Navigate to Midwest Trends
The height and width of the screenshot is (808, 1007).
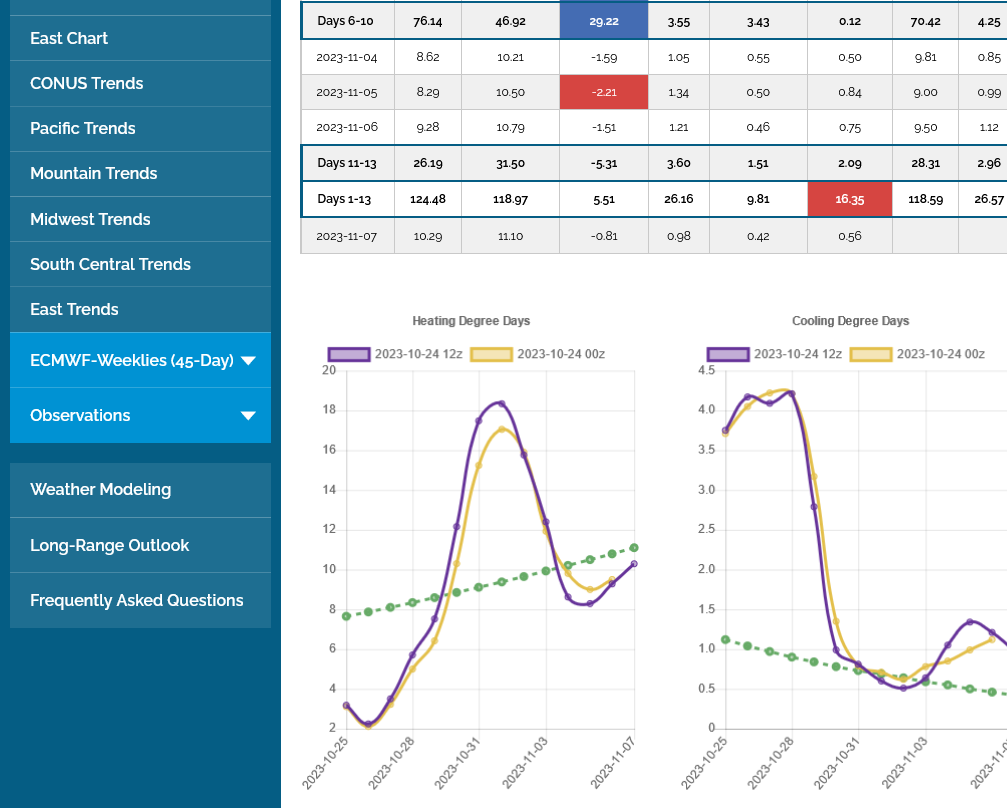(90, 219)
